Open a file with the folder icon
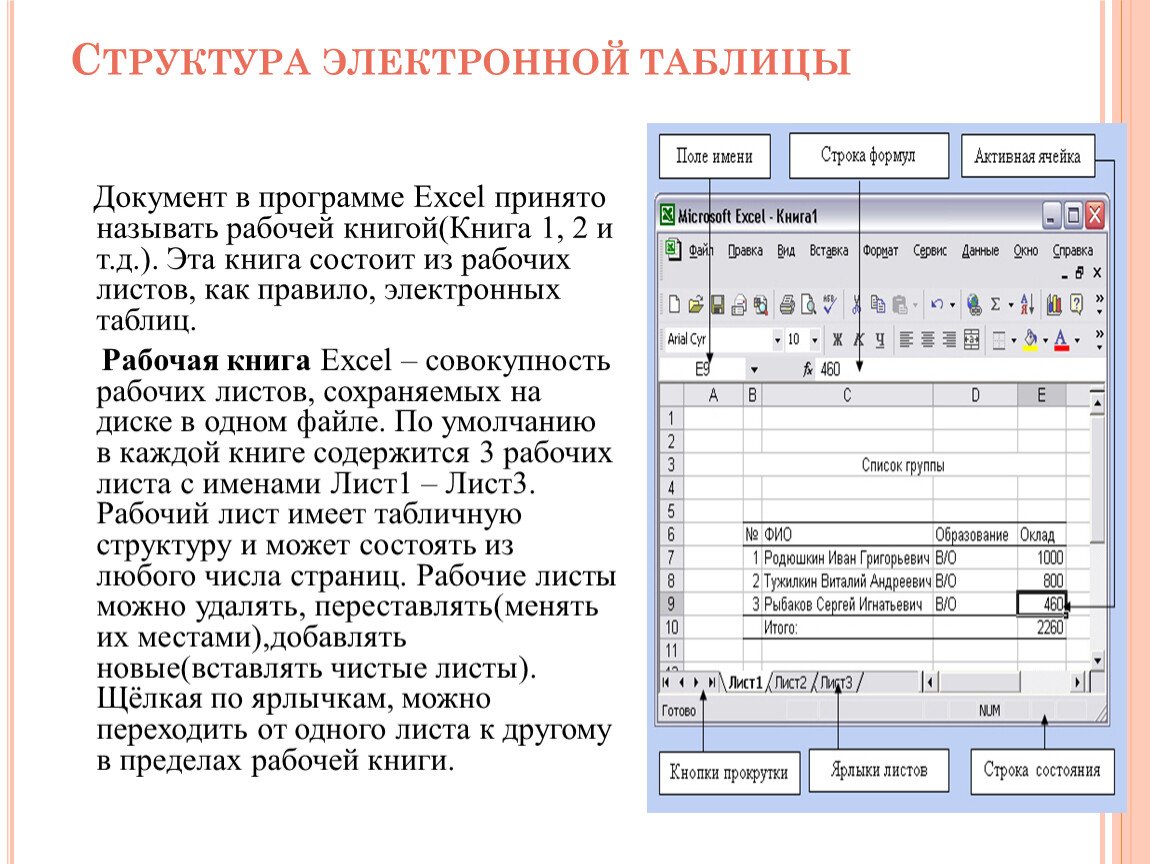The width and height of the screenshot is (1150, 864). click(x=694, y=304)
